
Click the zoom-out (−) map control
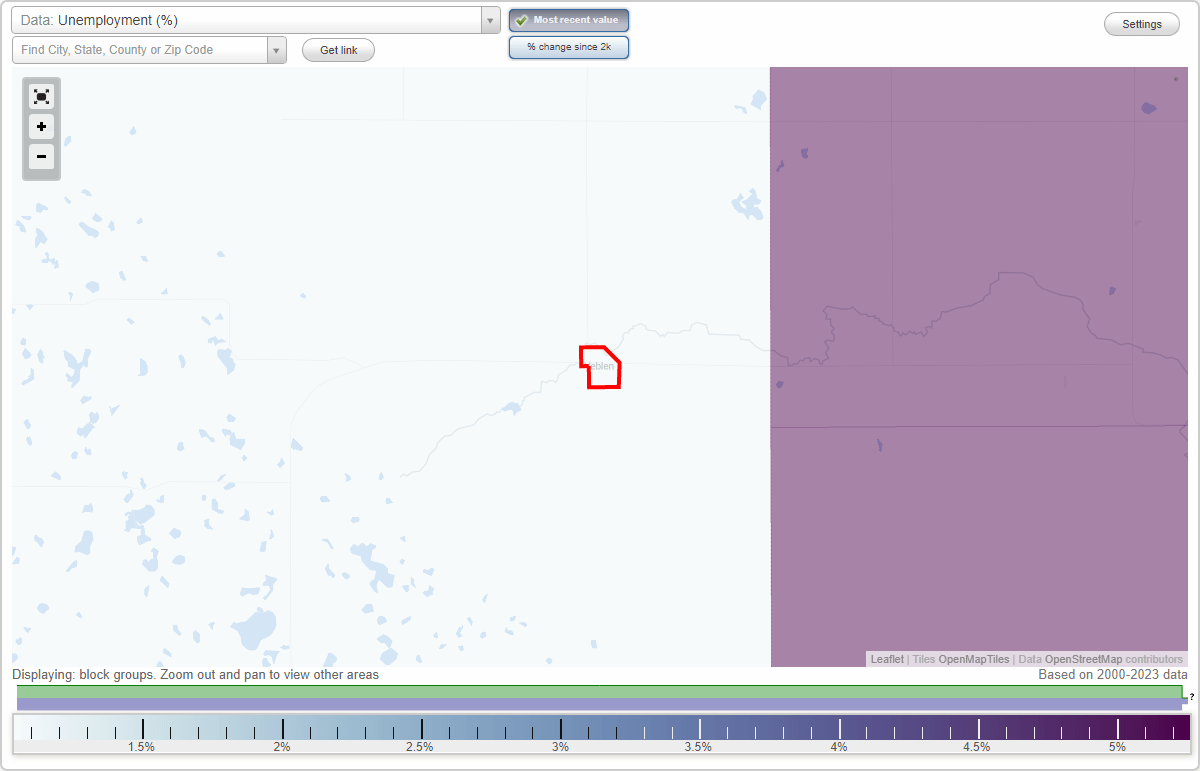[41, 157]
